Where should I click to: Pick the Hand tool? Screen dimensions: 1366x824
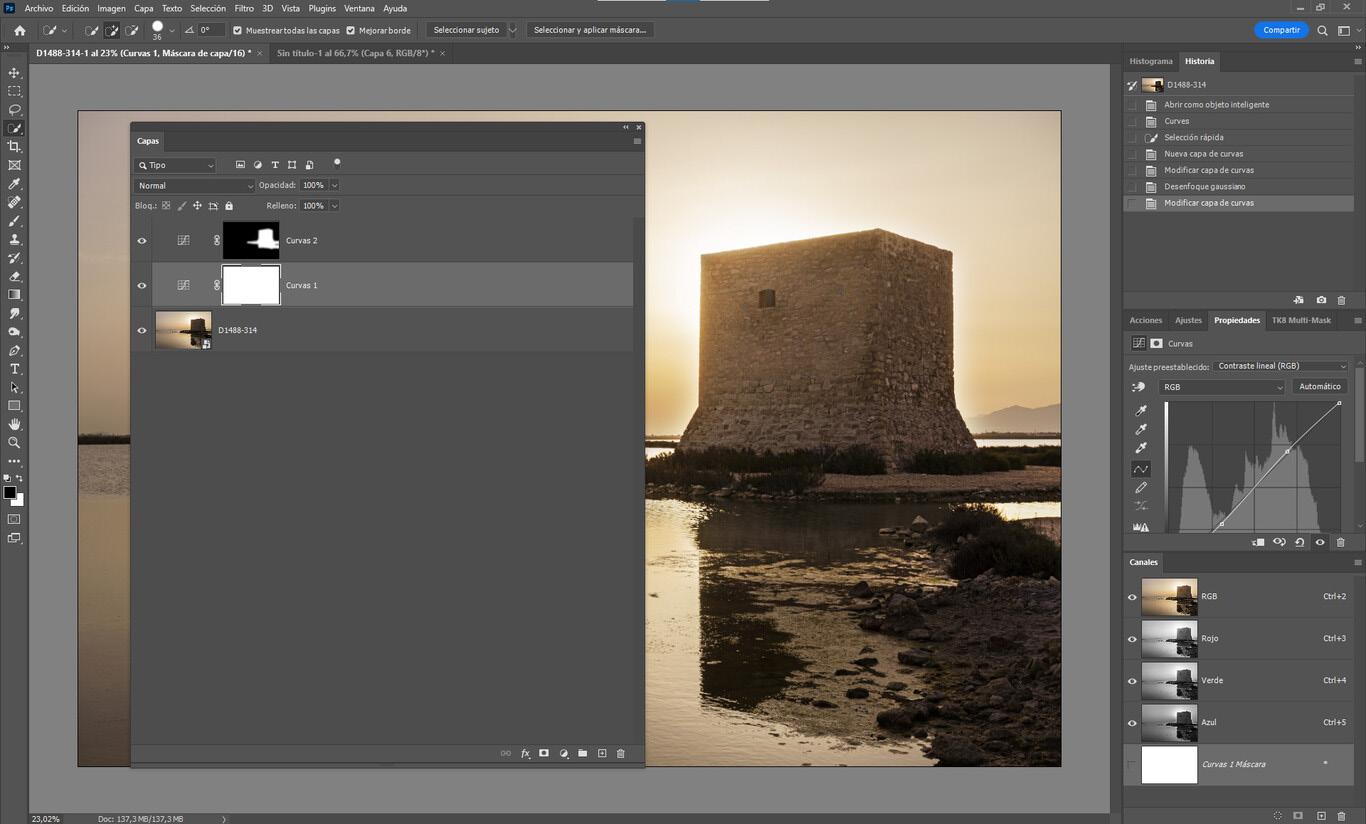[x=14, y=424]
